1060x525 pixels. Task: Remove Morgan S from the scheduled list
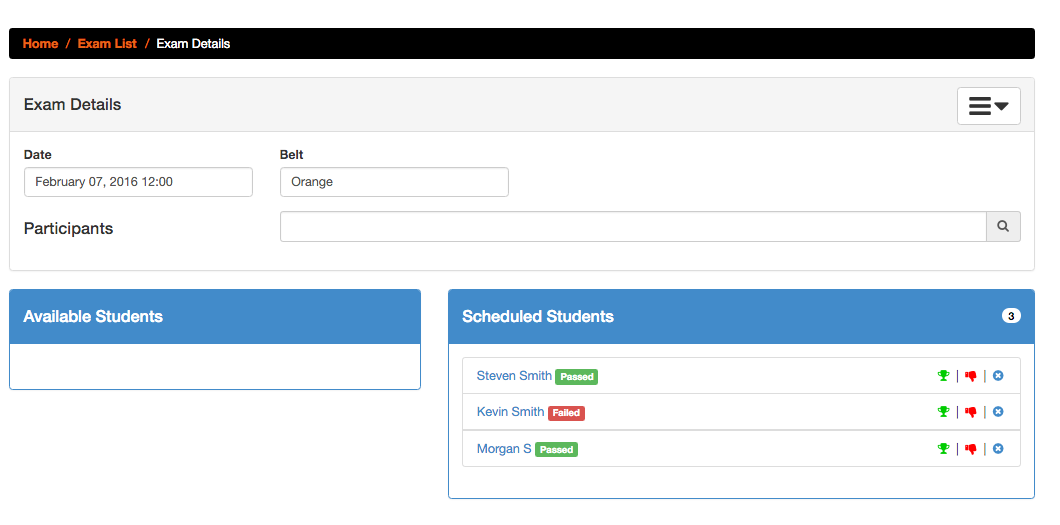point(998,448)
